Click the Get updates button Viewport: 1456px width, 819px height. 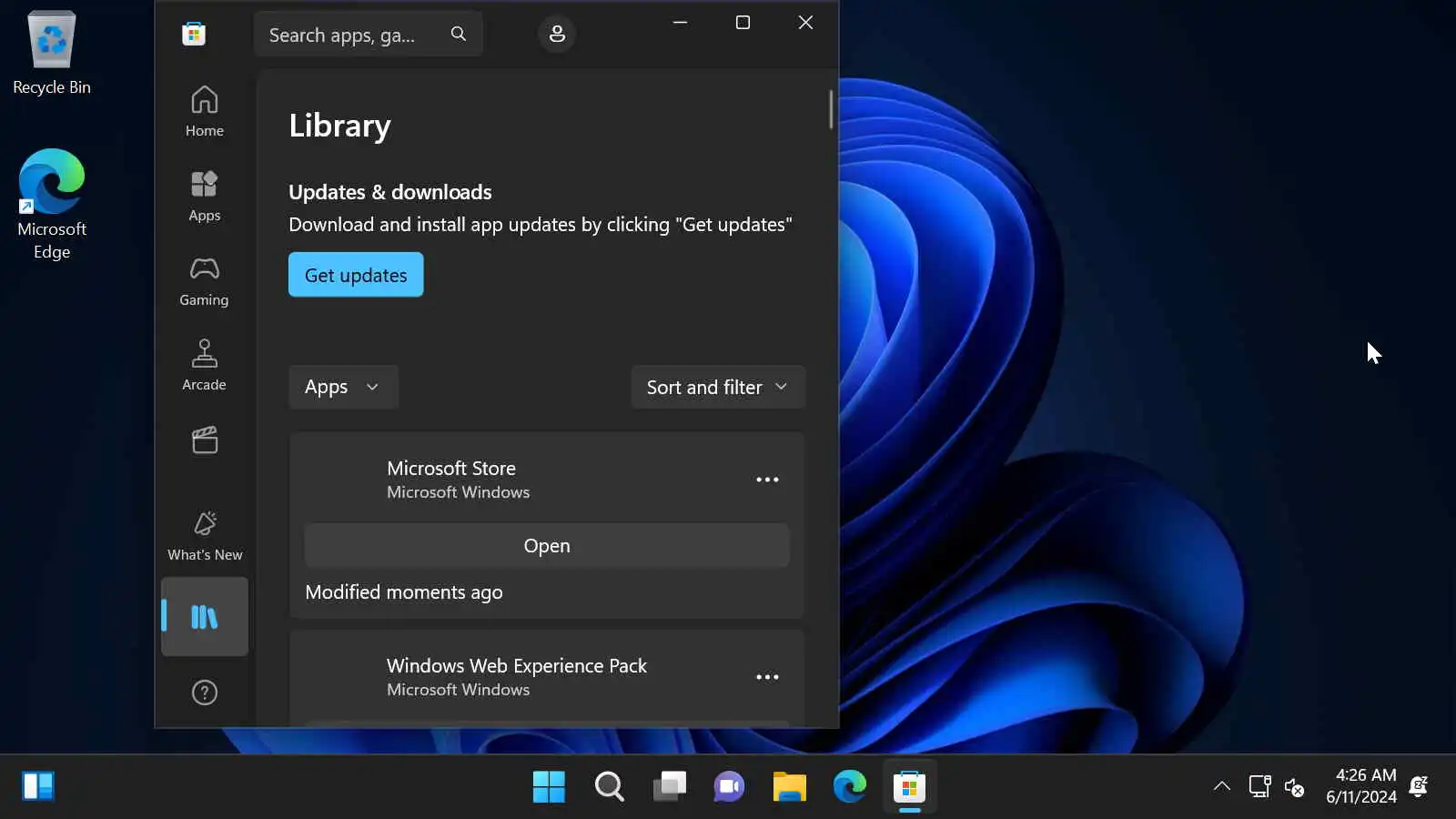coord(356,275)
